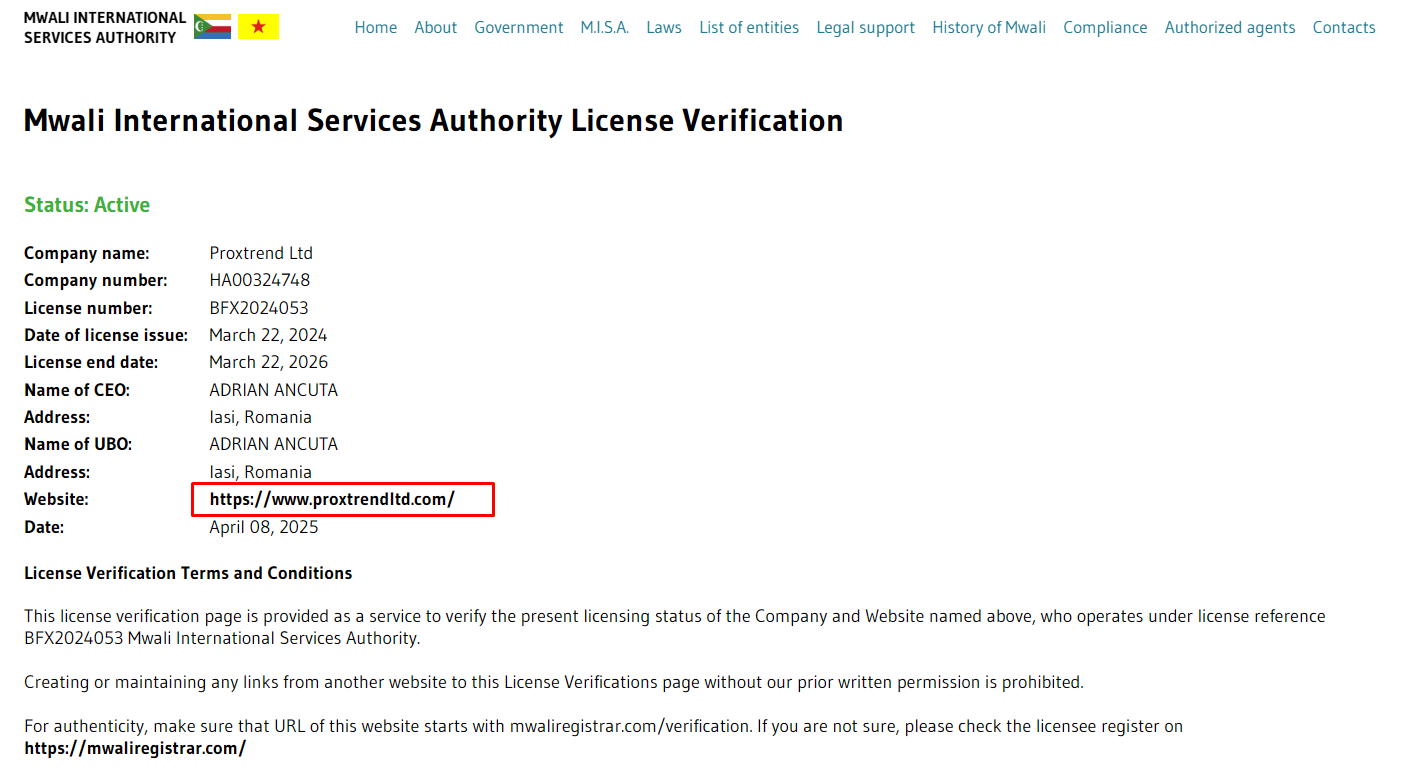Read the History of Mwali page
Viewport: 1405px width, 770px height.
click(x=988, y=28)
